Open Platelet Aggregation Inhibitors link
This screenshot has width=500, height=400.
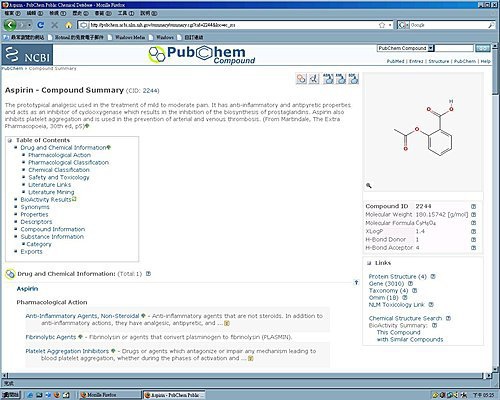67,351
